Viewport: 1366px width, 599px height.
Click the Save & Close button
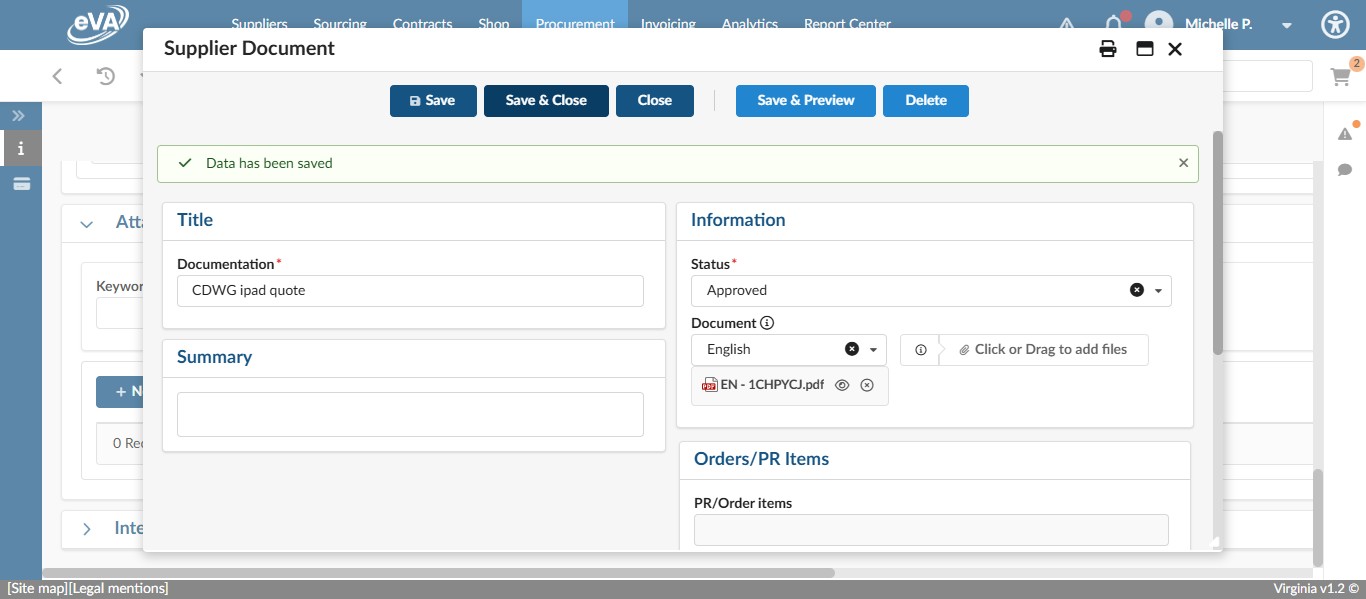(x=546, y=100)
